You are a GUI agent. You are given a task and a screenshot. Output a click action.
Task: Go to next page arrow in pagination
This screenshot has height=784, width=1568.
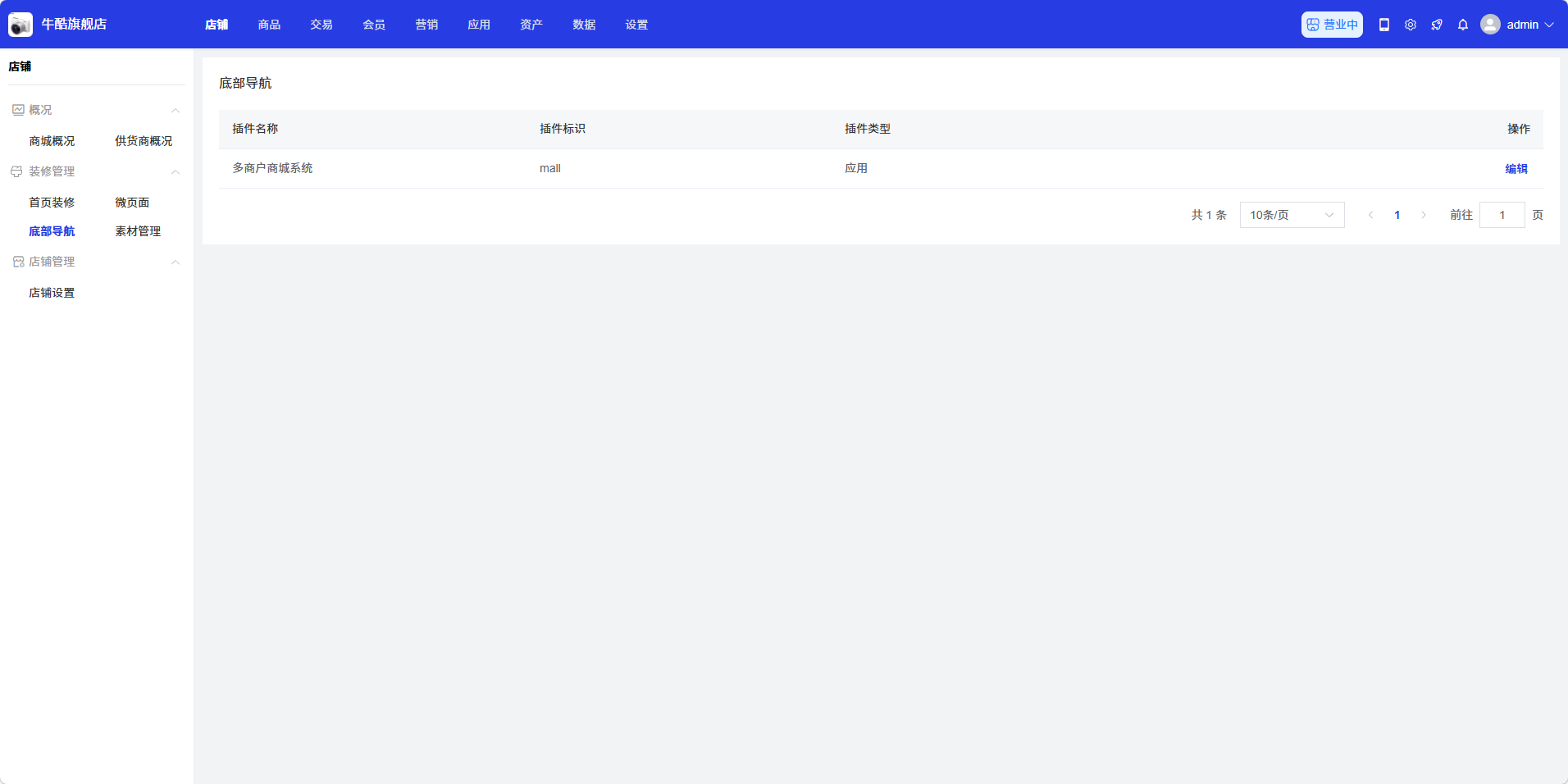click(1424, 215)
